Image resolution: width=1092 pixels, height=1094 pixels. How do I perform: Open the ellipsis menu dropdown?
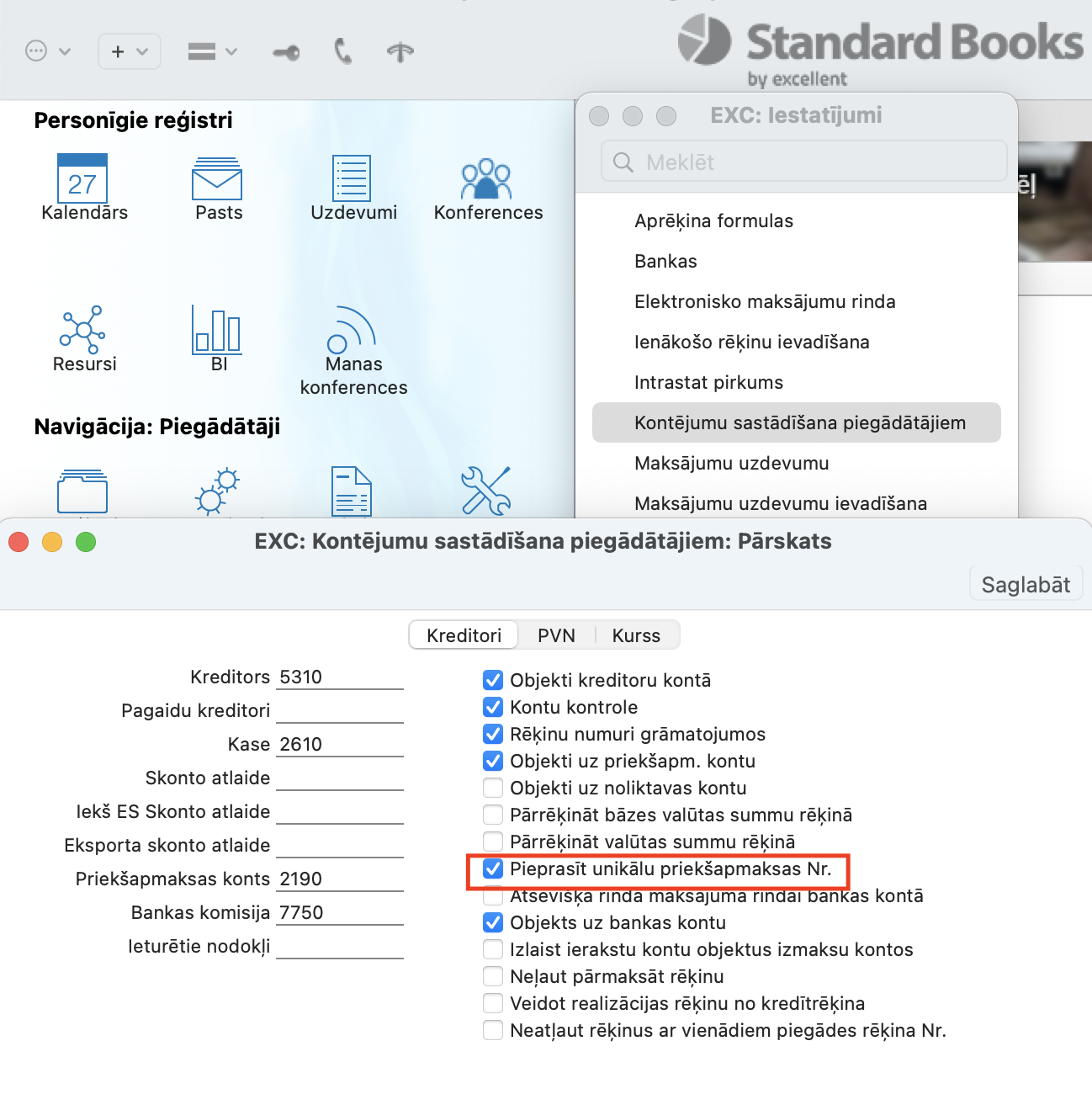47,52
